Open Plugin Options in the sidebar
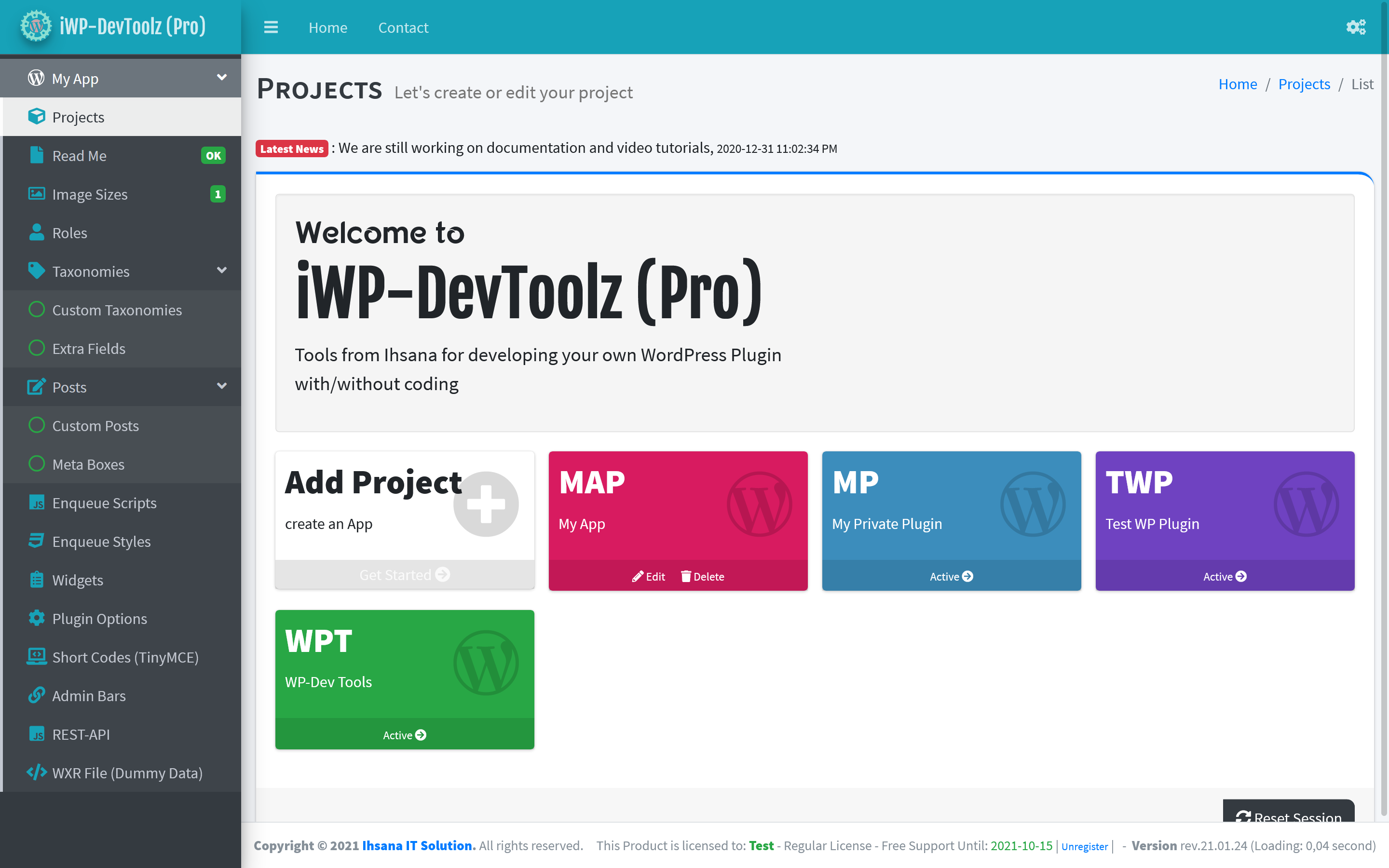 coord(122,618)
